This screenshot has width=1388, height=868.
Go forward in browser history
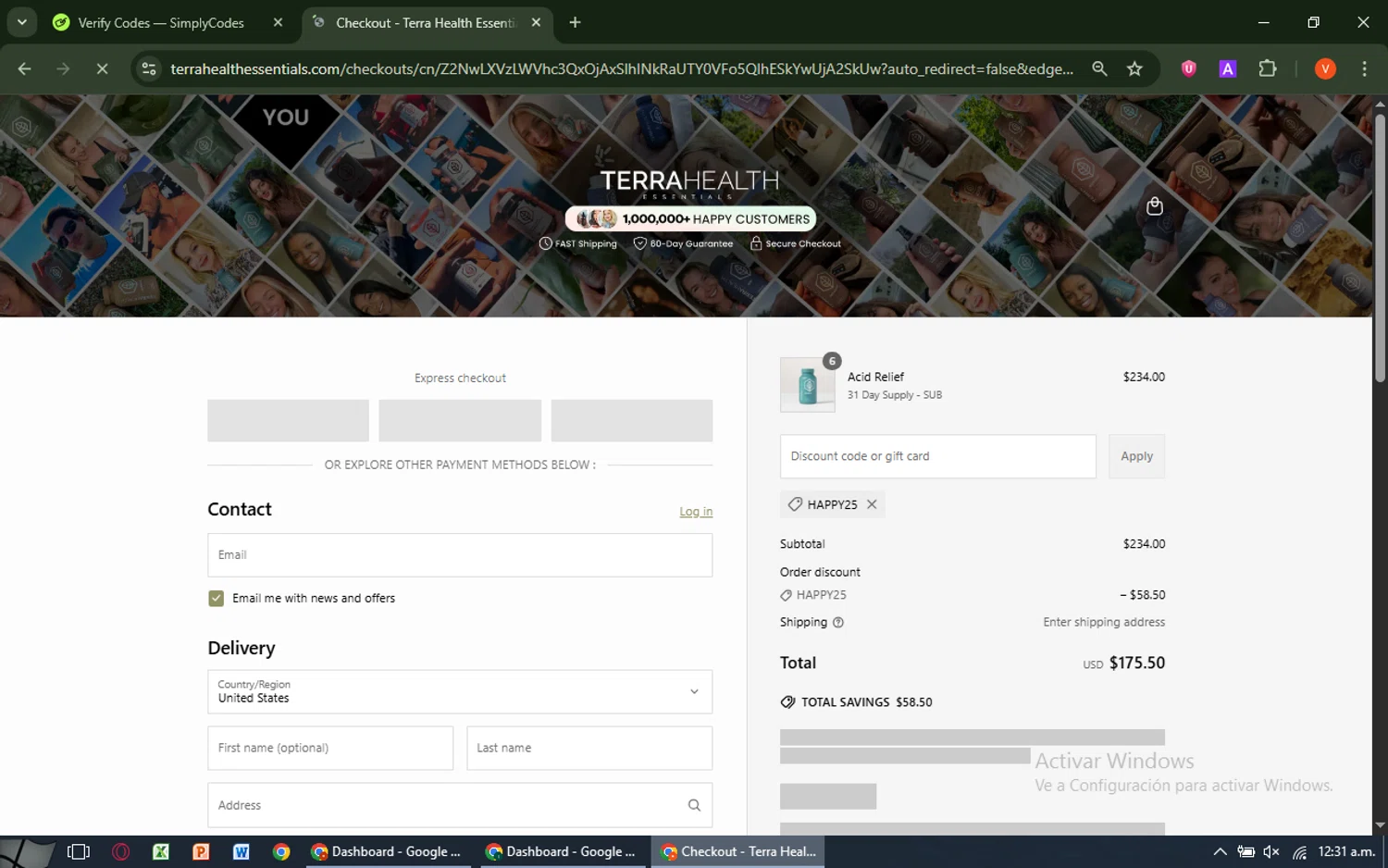(x=63, y=68)
